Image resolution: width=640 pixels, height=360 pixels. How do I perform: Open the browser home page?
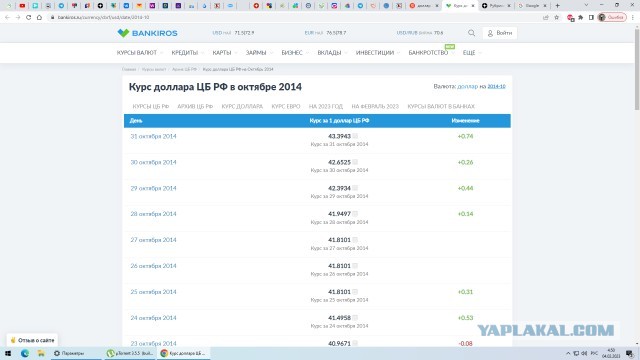pos(39,18)
